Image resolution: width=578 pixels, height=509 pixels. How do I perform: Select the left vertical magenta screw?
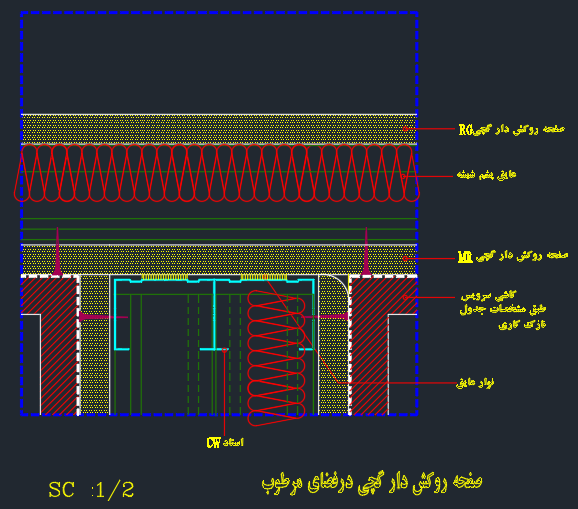[x=57, y=251]
